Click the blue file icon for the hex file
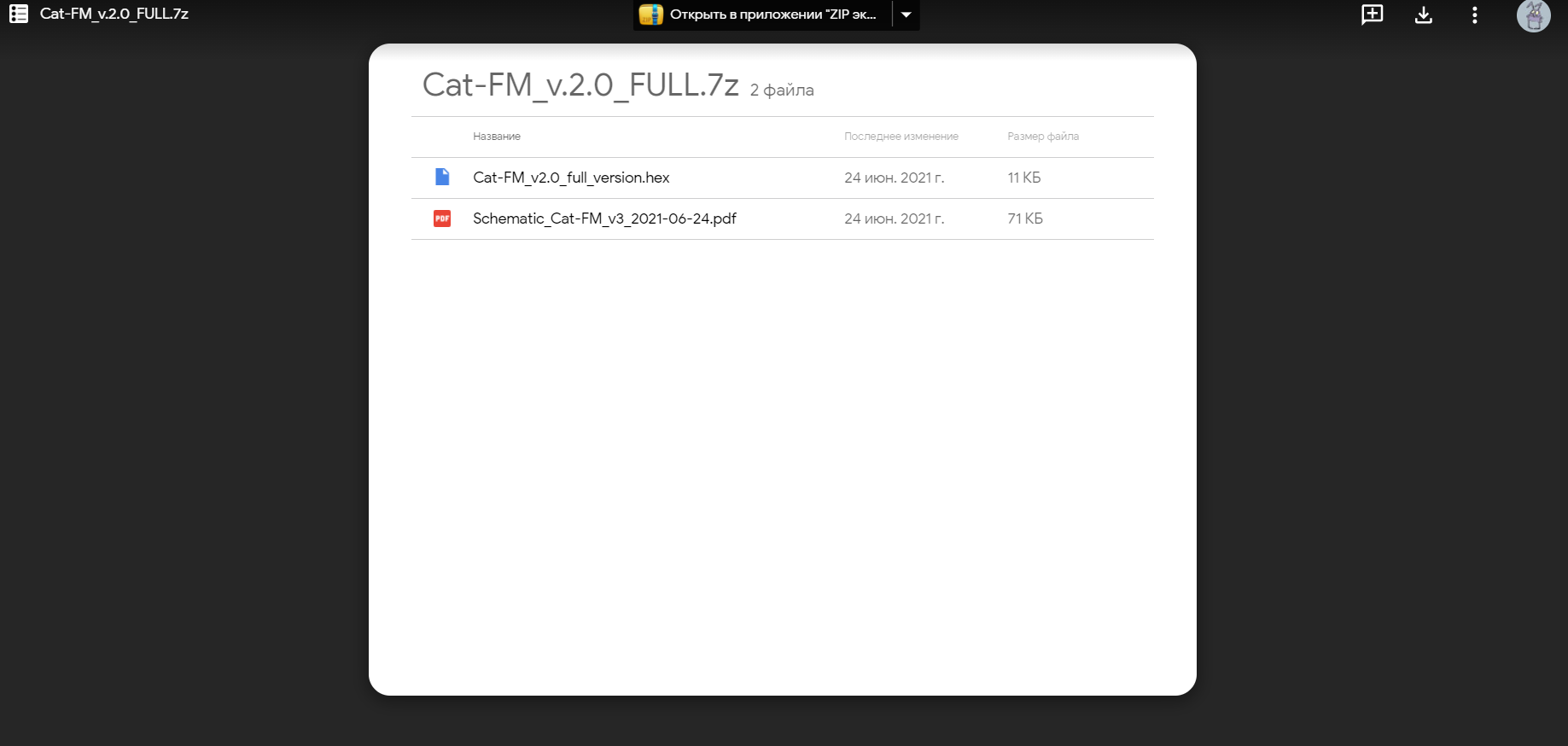 tap(442, 178)
